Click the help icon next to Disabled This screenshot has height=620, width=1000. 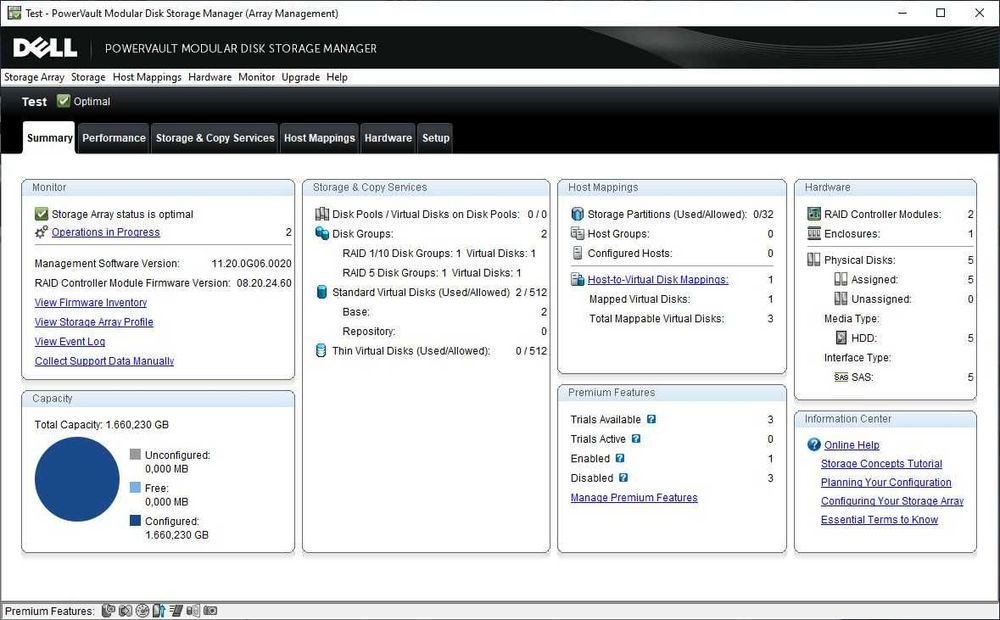pos(624,478)
